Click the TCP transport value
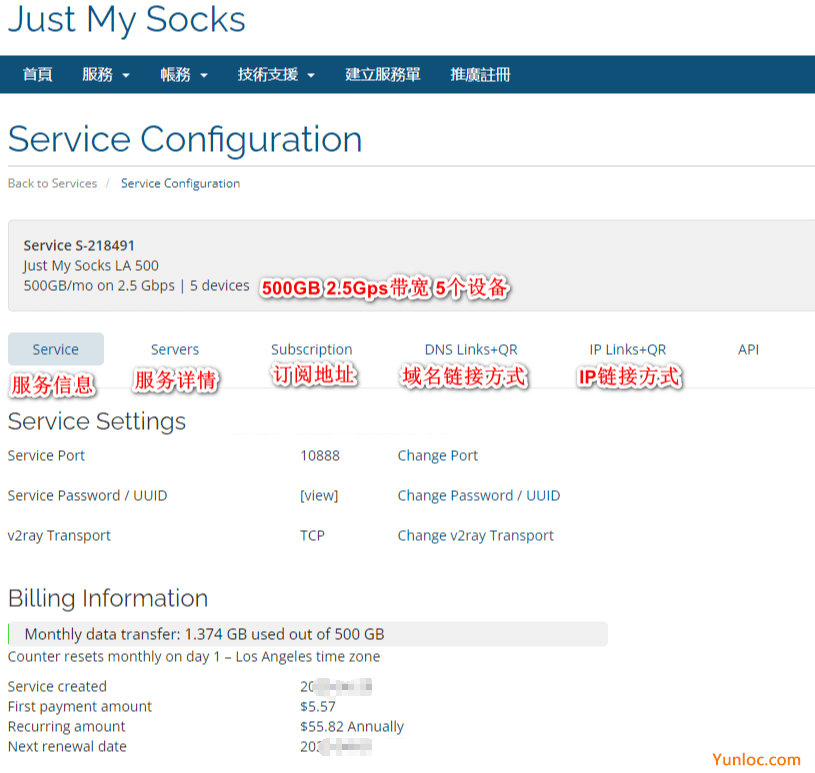Screen dimensions: 815x773 coord(312,535)
